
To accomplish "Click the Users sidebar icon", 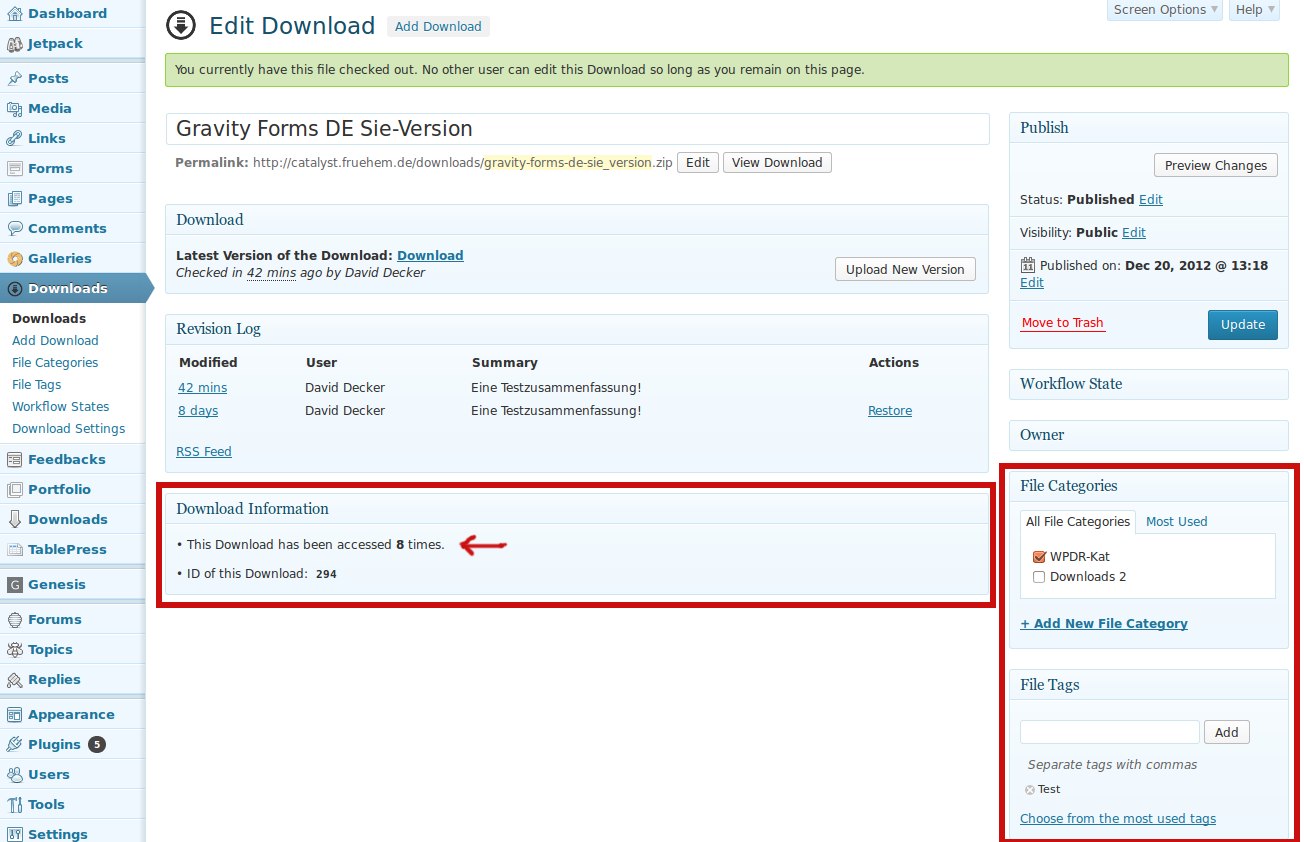I will coord(15,775).
